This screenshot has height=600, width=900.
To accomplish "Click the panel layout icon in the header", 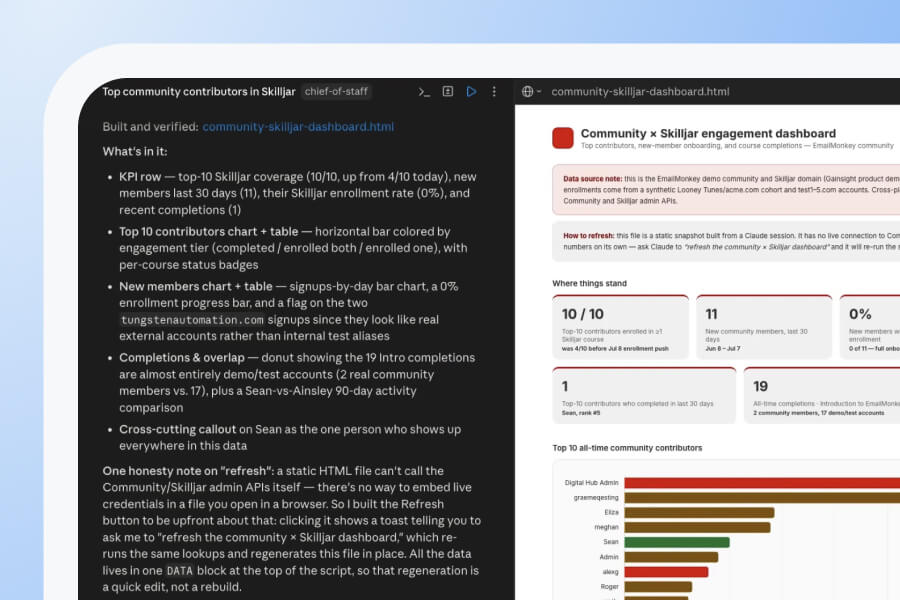I will click(x=448, y=91).
